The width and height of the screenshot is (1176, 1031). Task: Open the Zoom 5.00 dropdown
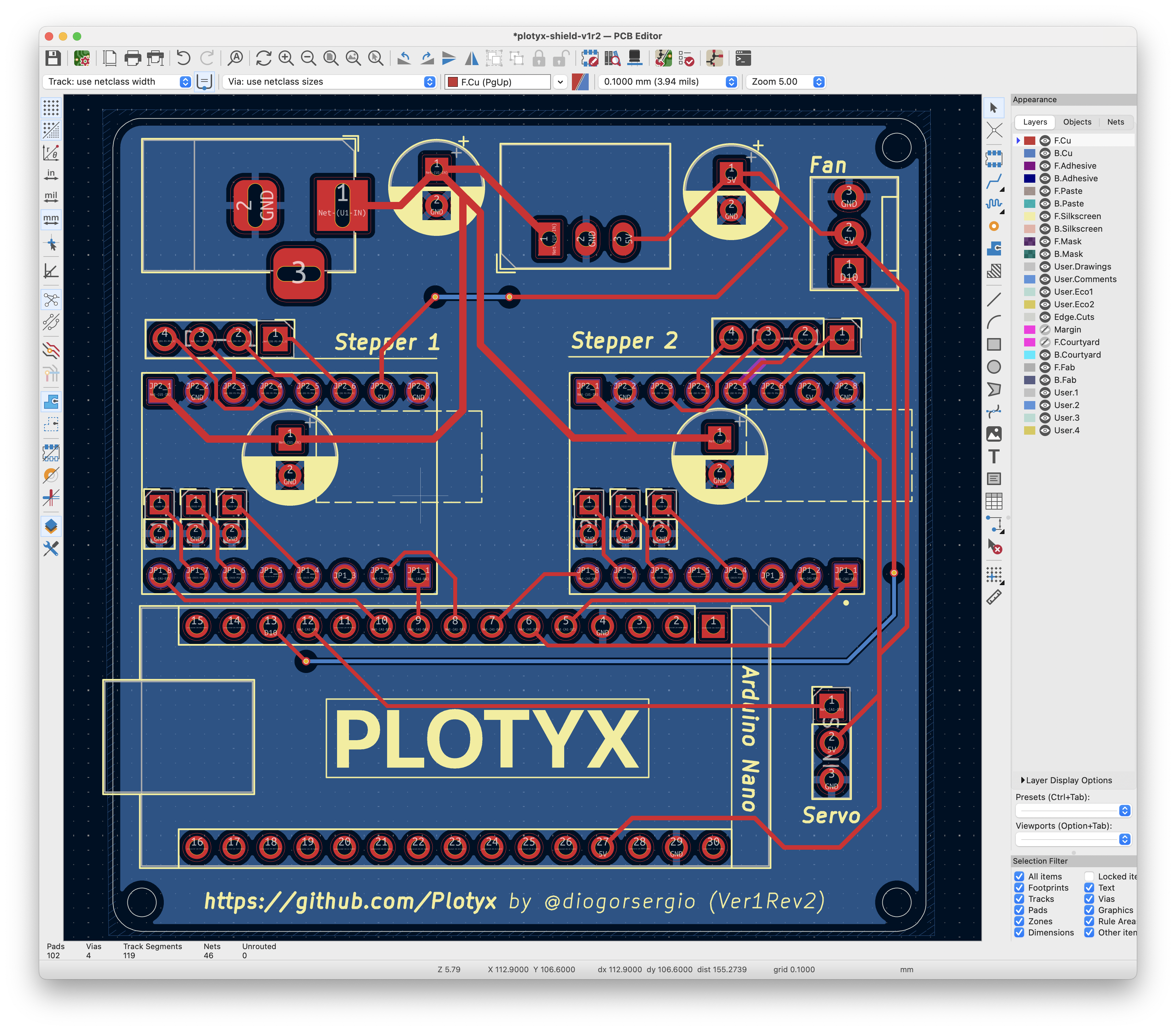[785, 82]
